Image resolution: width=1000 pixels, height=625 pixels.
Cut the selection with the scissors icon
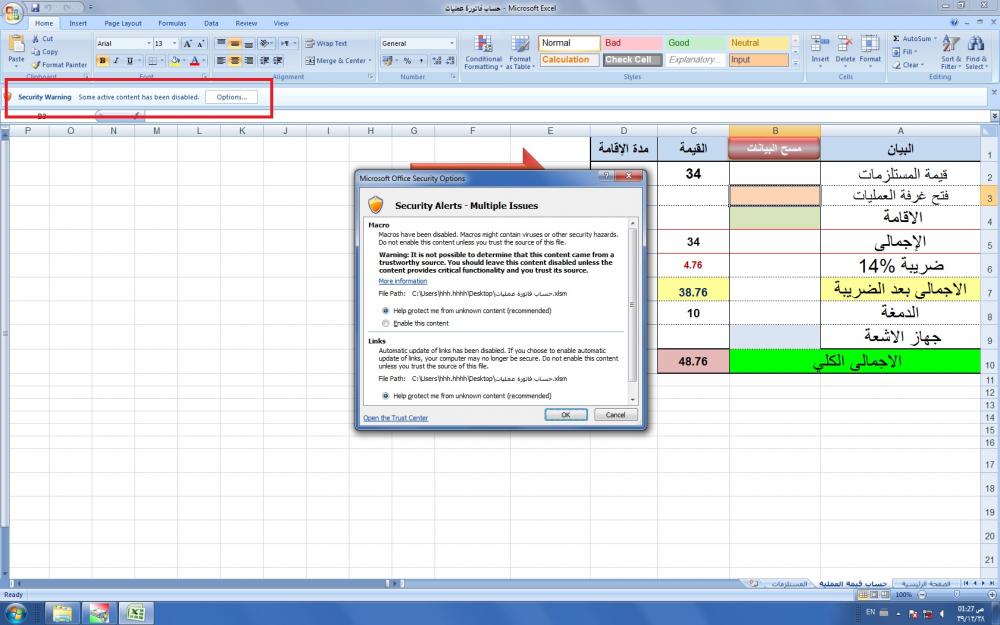coord(36,39)
